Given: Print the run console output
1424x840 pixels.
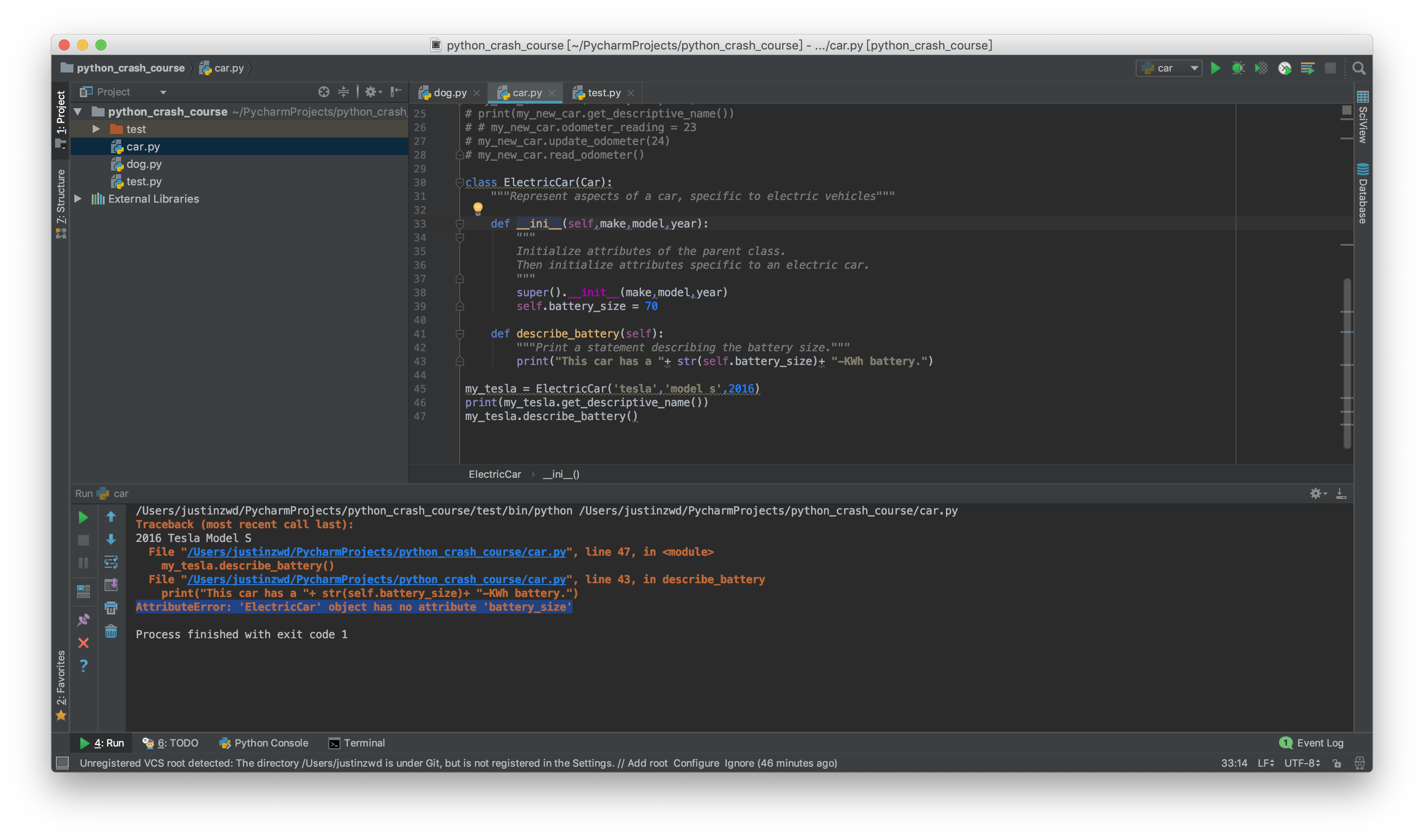Looking at the screenshot, I should pos(111,608).
